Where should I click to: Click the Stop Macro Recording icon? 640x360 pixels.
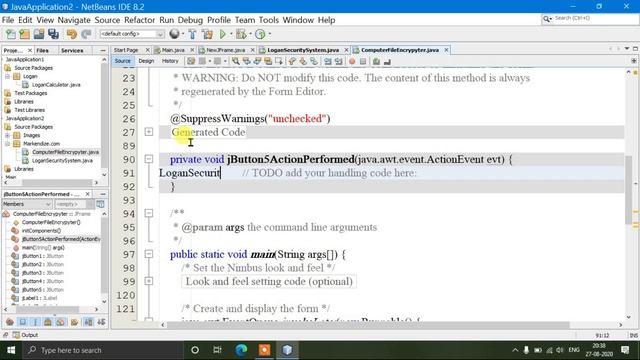pyautogui.click(x=363, y=62)
